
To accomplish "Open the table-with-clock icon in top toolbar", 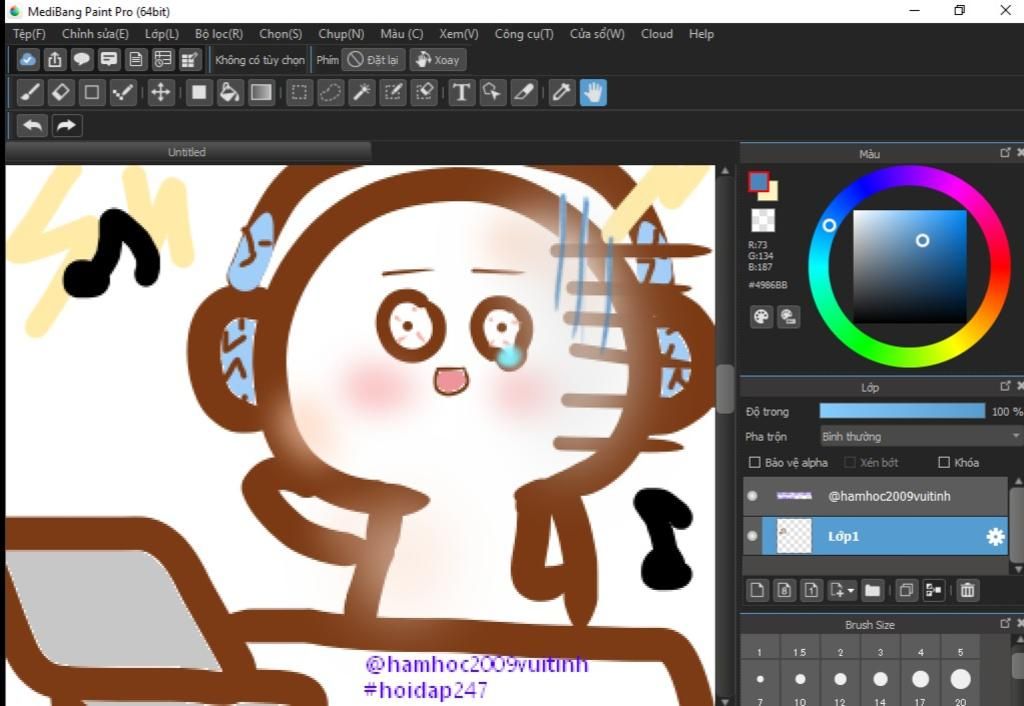I will pyautogui.click(x=162, y=59).
